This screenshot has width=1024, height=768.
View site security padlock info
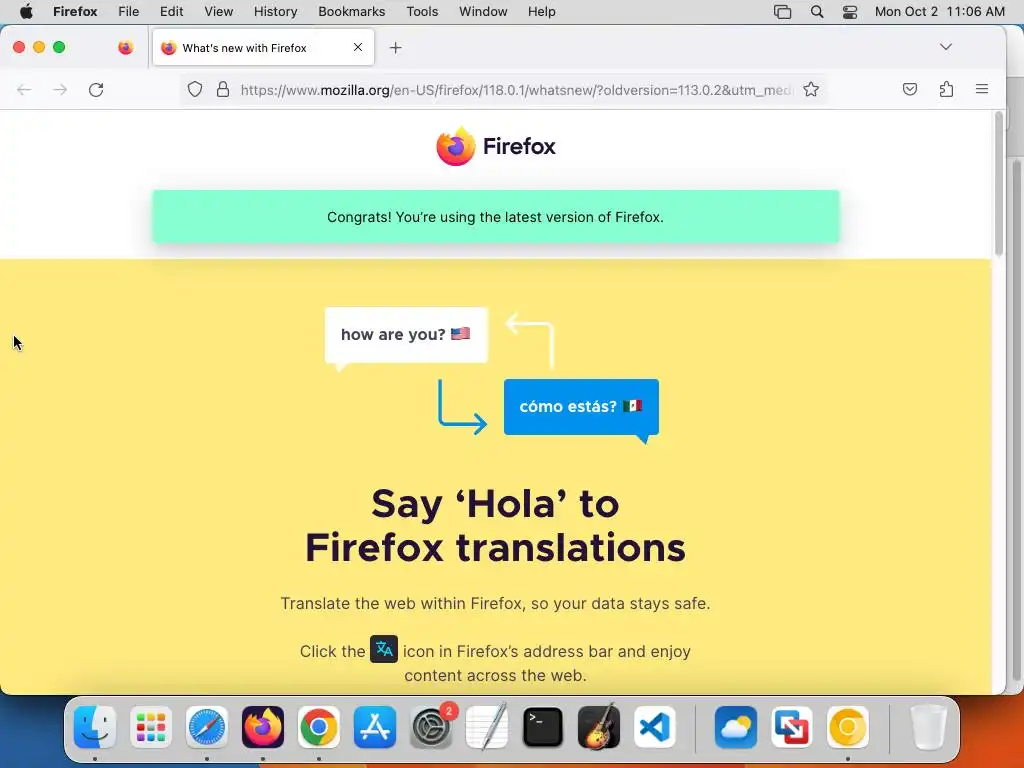[223, 89]
